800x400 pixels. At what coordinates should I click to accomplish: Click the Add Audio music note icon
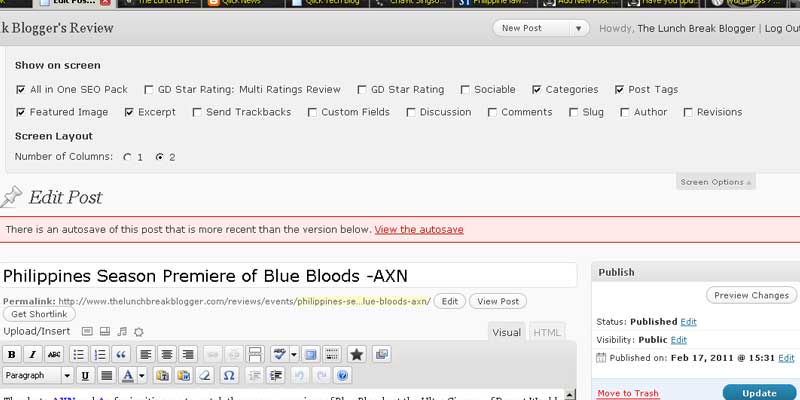click(122, 331)
